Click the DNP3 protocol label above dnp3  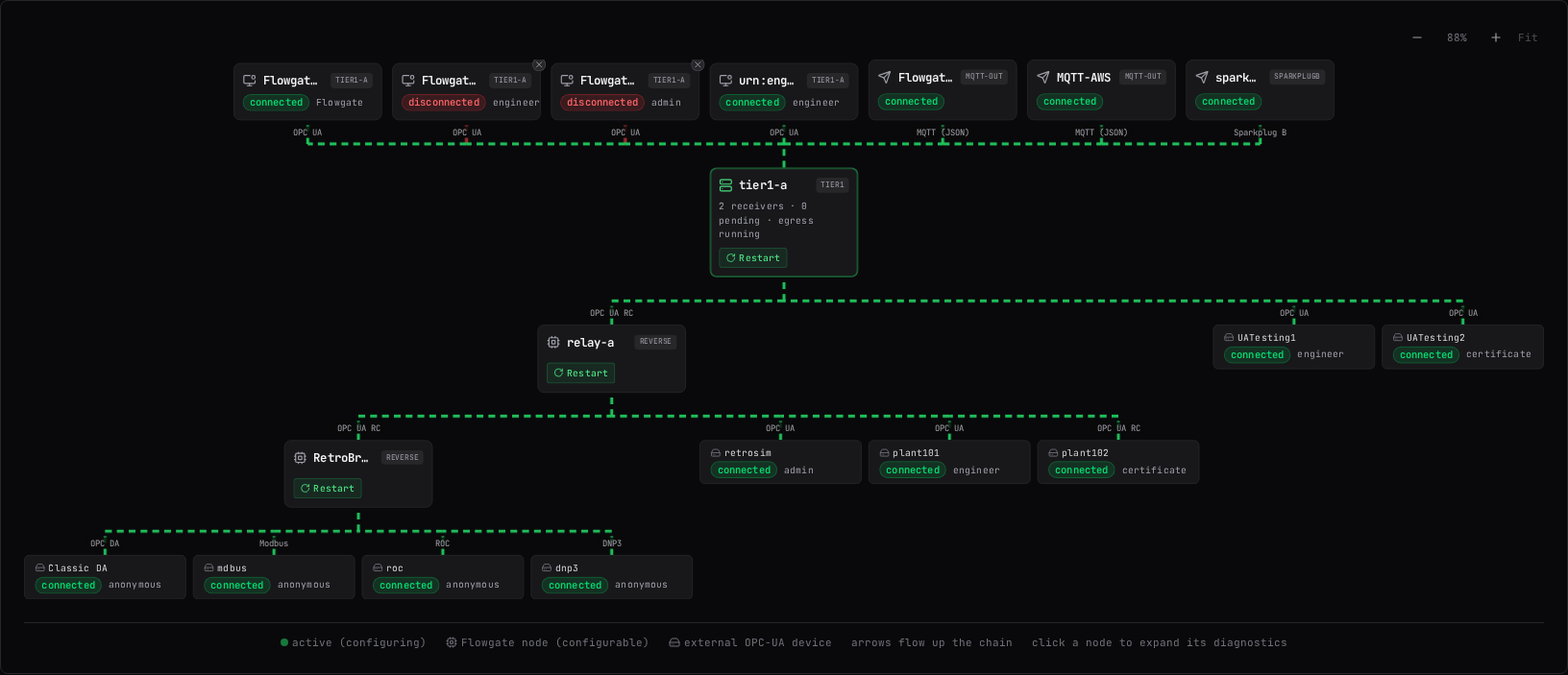tap(612, 543)
